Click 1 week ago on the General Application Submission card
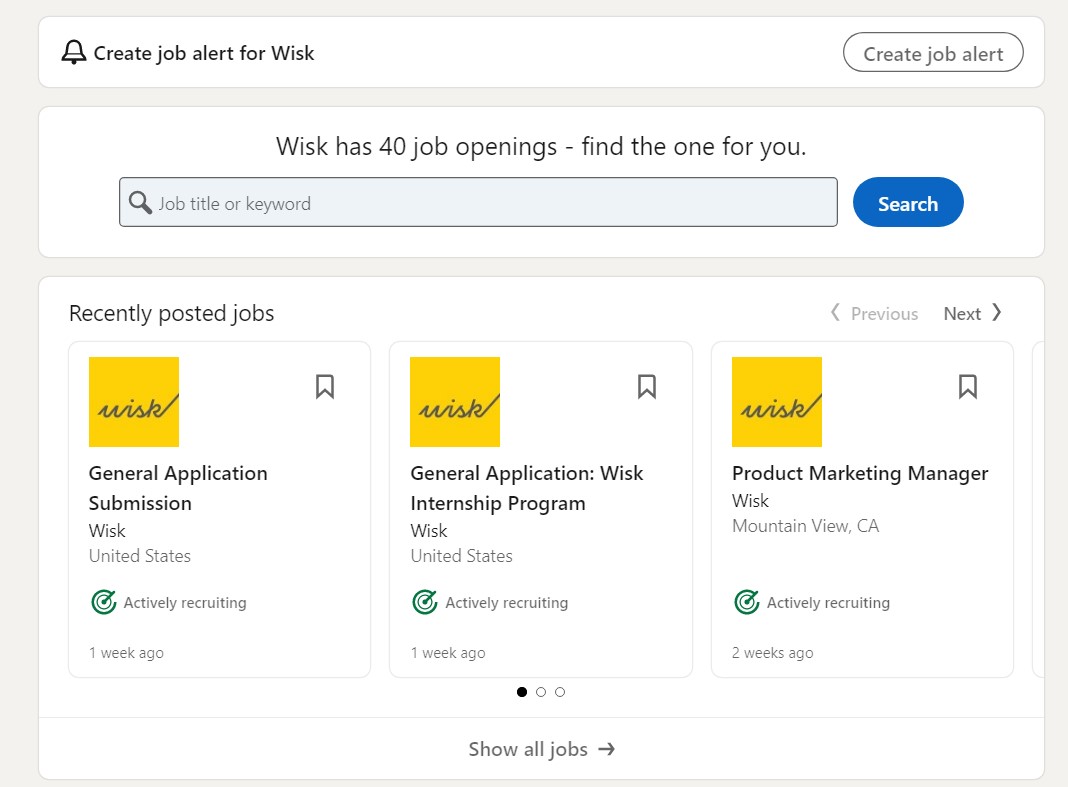1068x787 pixels. pos(126,653)
